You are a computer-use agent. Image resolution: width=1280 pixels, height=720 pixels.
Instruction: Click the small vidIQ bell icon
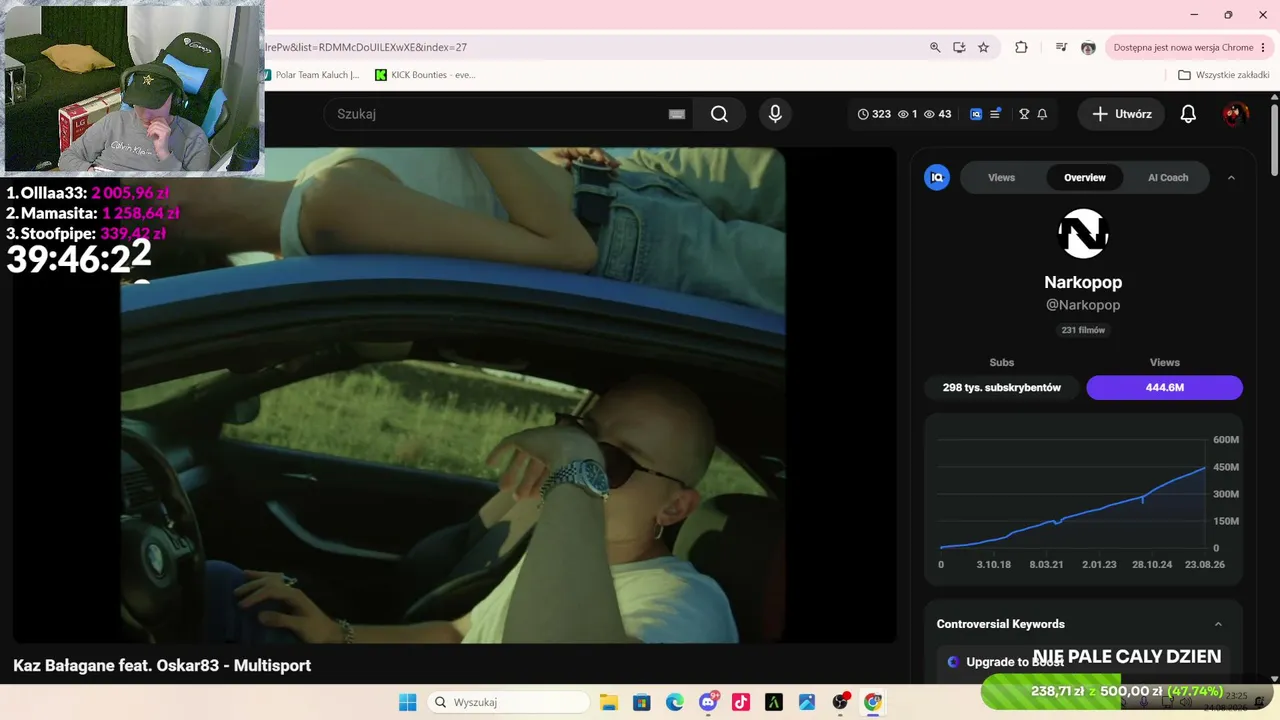point(1042,114)
